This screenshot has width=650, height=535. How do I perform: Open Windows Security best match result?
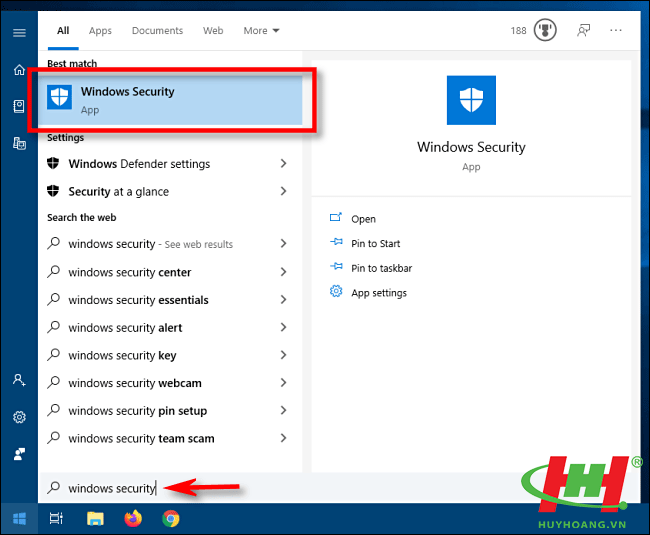click(x=170, y=99)
